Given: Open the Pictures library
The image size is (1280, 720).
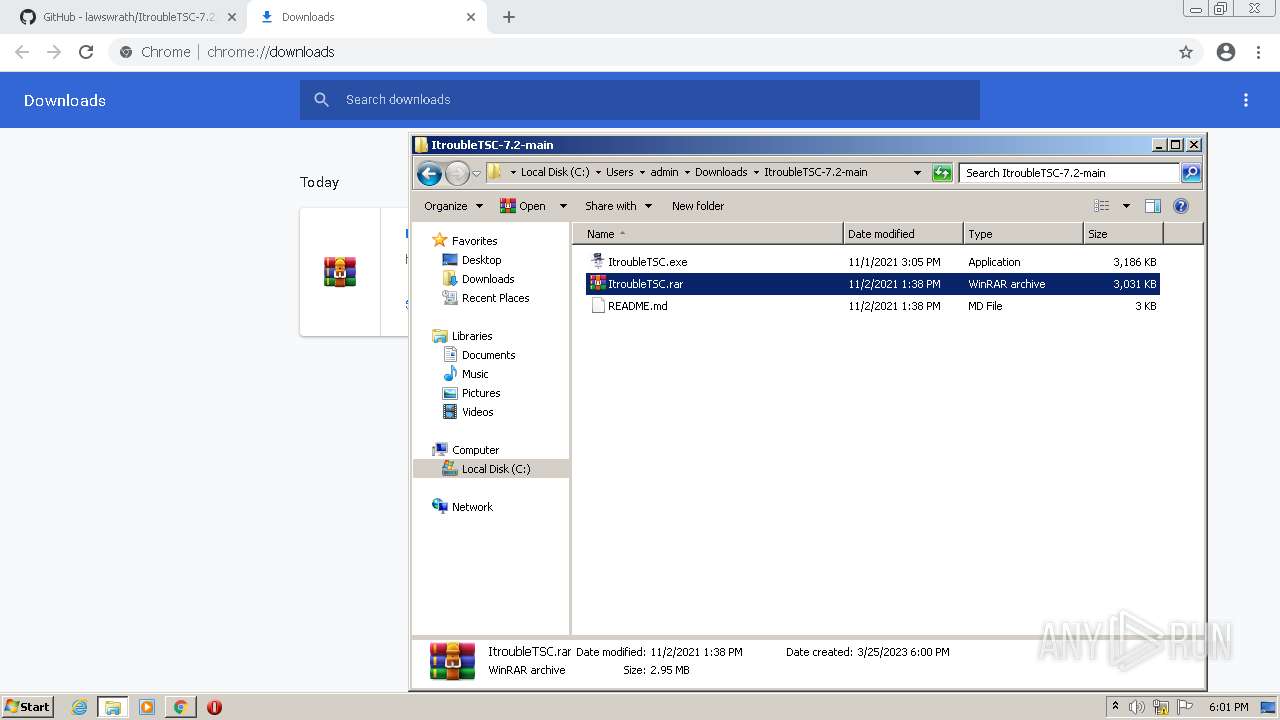Looking at the screenshot, I should [480, 393].
